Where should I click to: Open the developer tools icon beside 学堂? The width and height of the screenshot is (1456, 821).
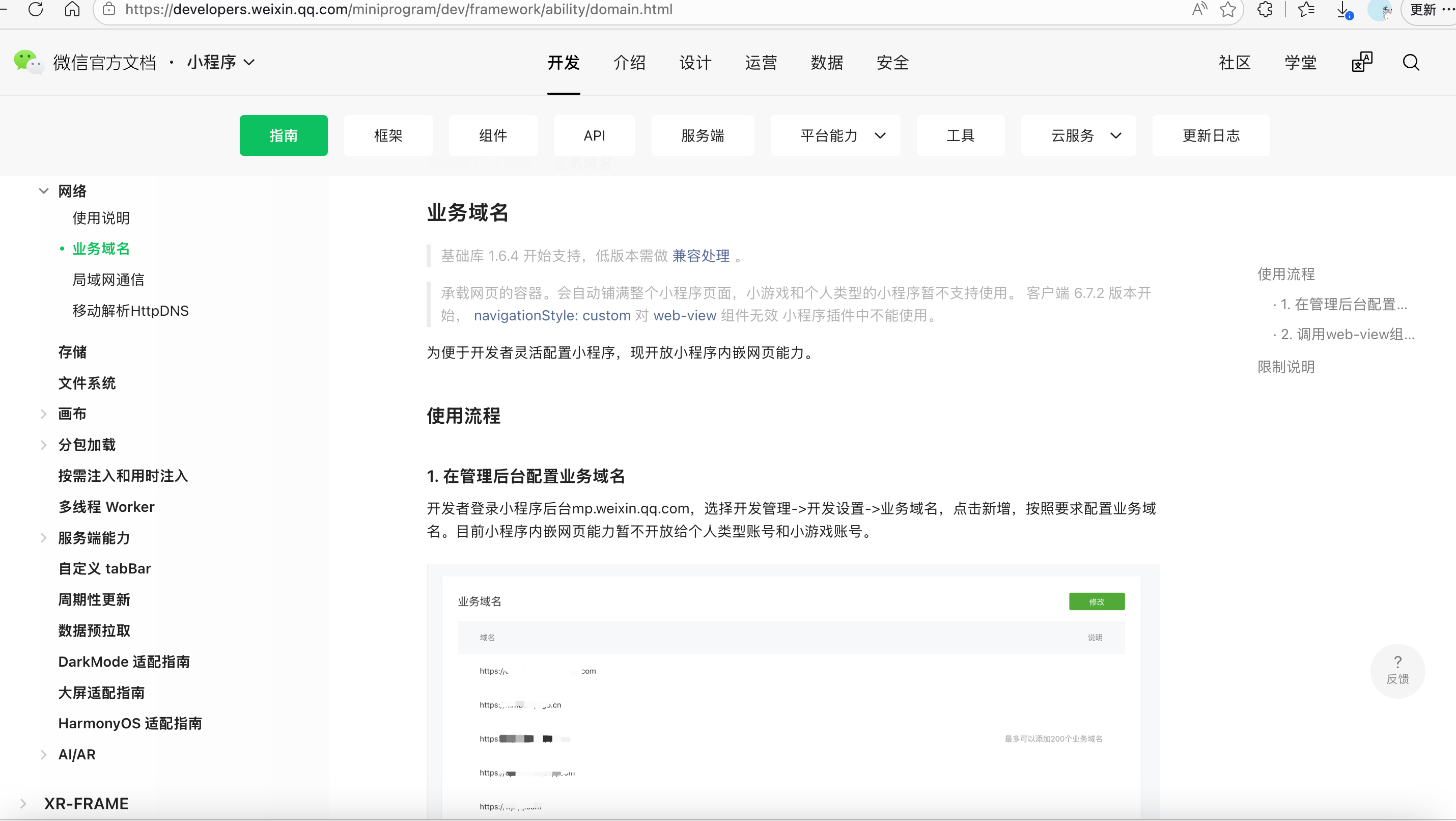coord(1362,62)
